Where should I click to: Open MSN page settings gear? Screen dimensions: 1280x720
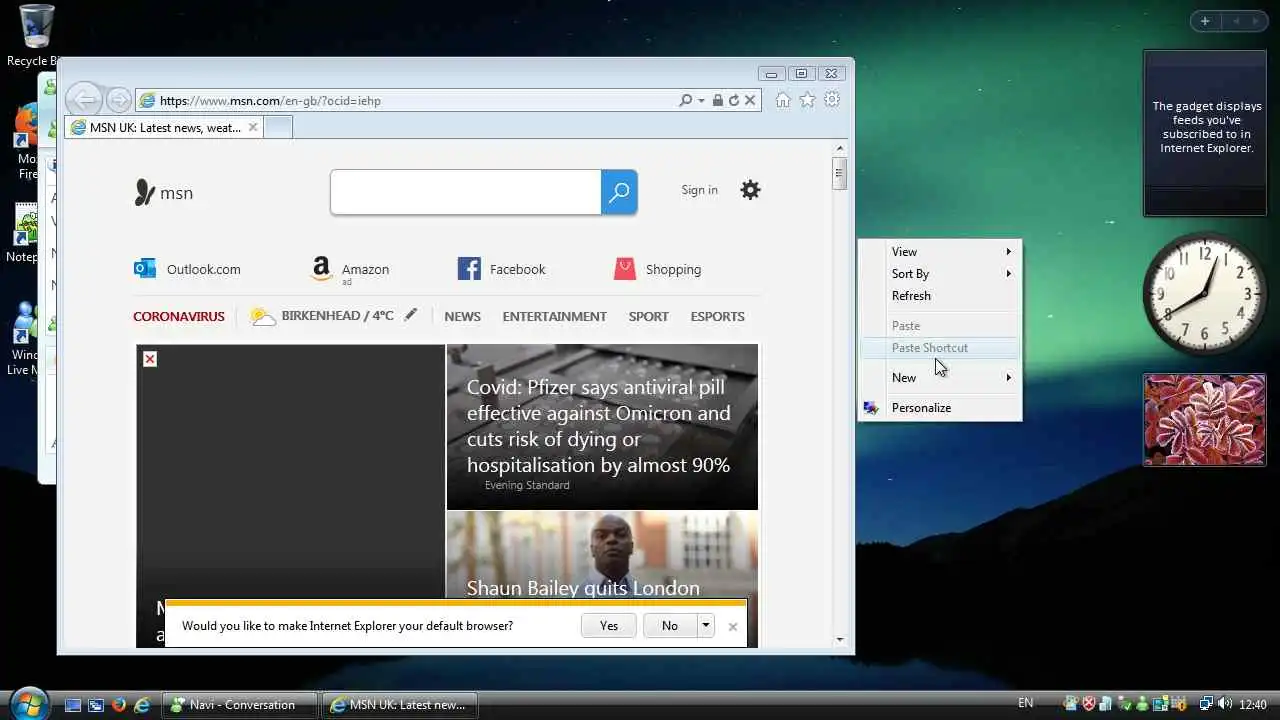(x=750, y=190)
